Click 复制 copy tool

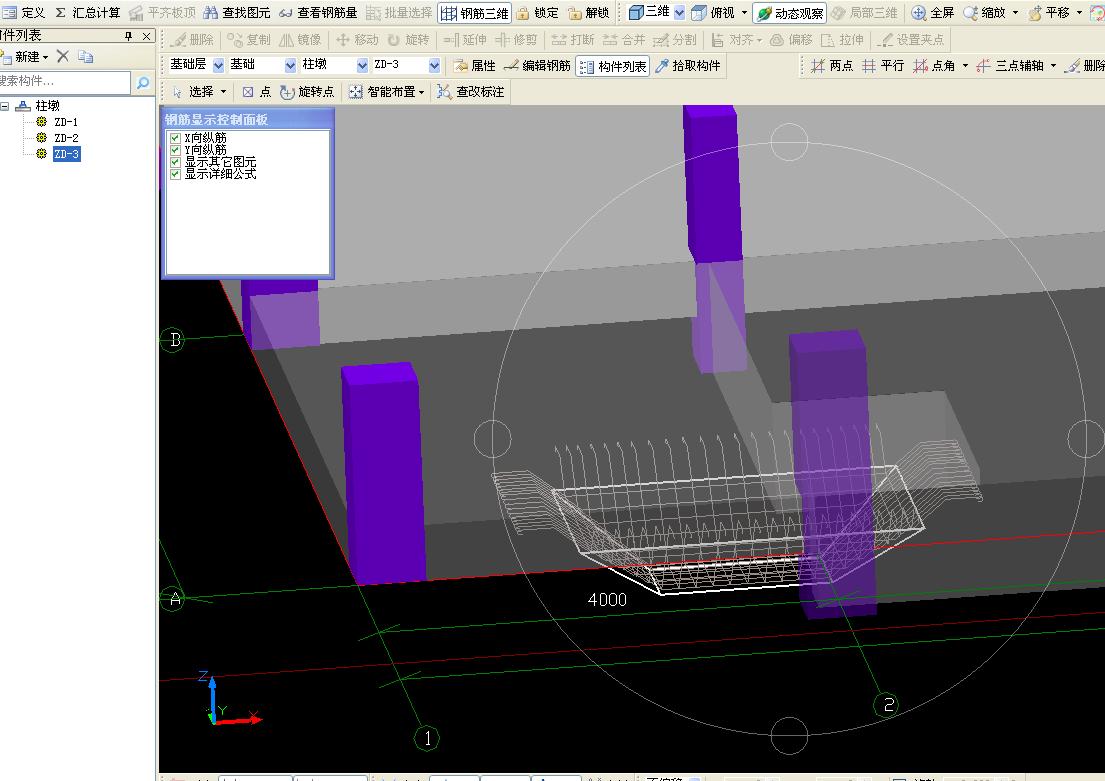[x=249, y=39]
